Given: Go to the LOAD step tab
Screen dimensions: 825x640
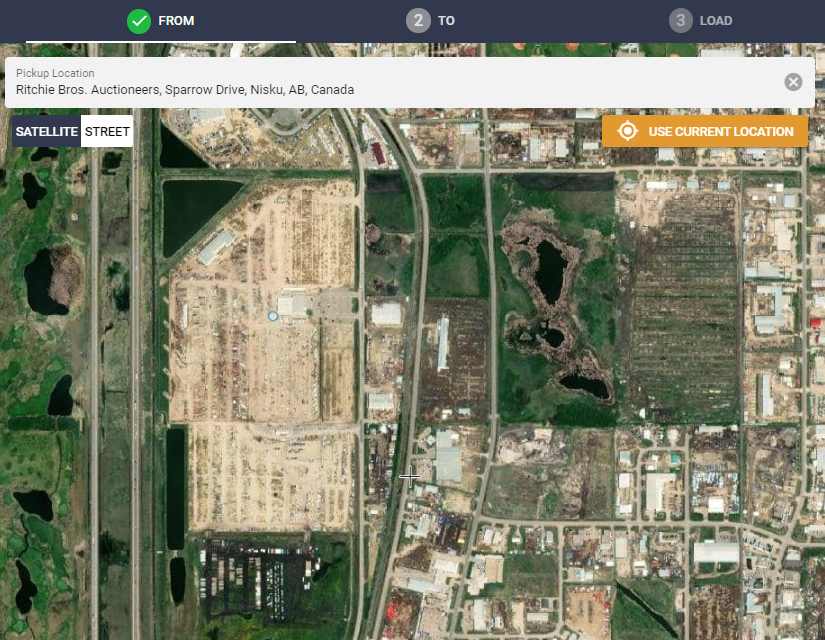Looking at the screenshot, I should 700,21.
